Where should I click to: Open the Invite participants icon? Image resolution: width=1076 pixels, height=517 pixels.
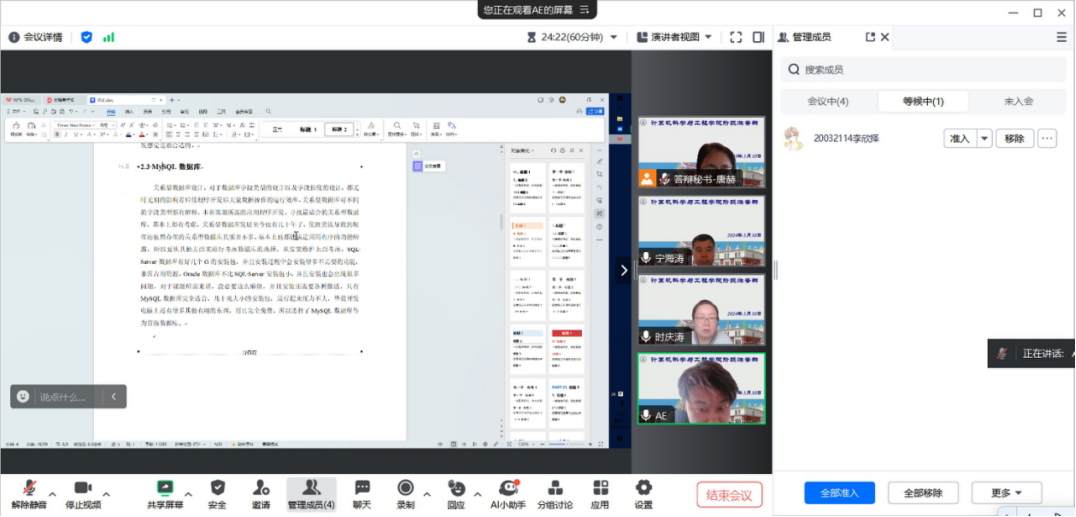(x=261, y=488)
